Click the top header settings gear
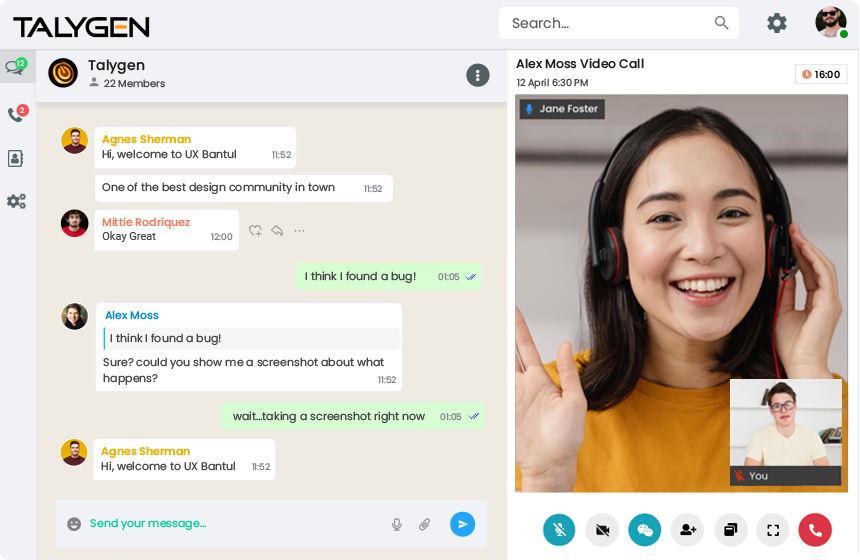This screenshot has width=860, height=560. click(777, 23)
